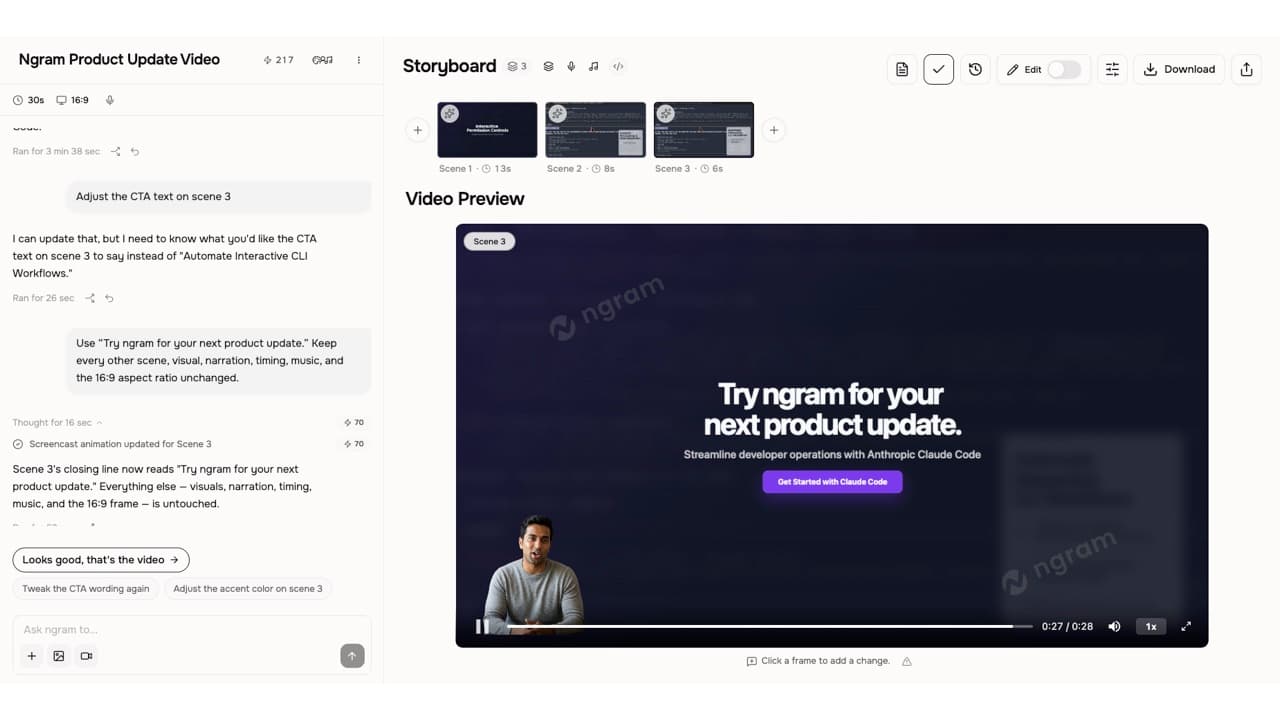
Task: Click the 'Ngram Product Update Video' title
Action: pos(119,59)
